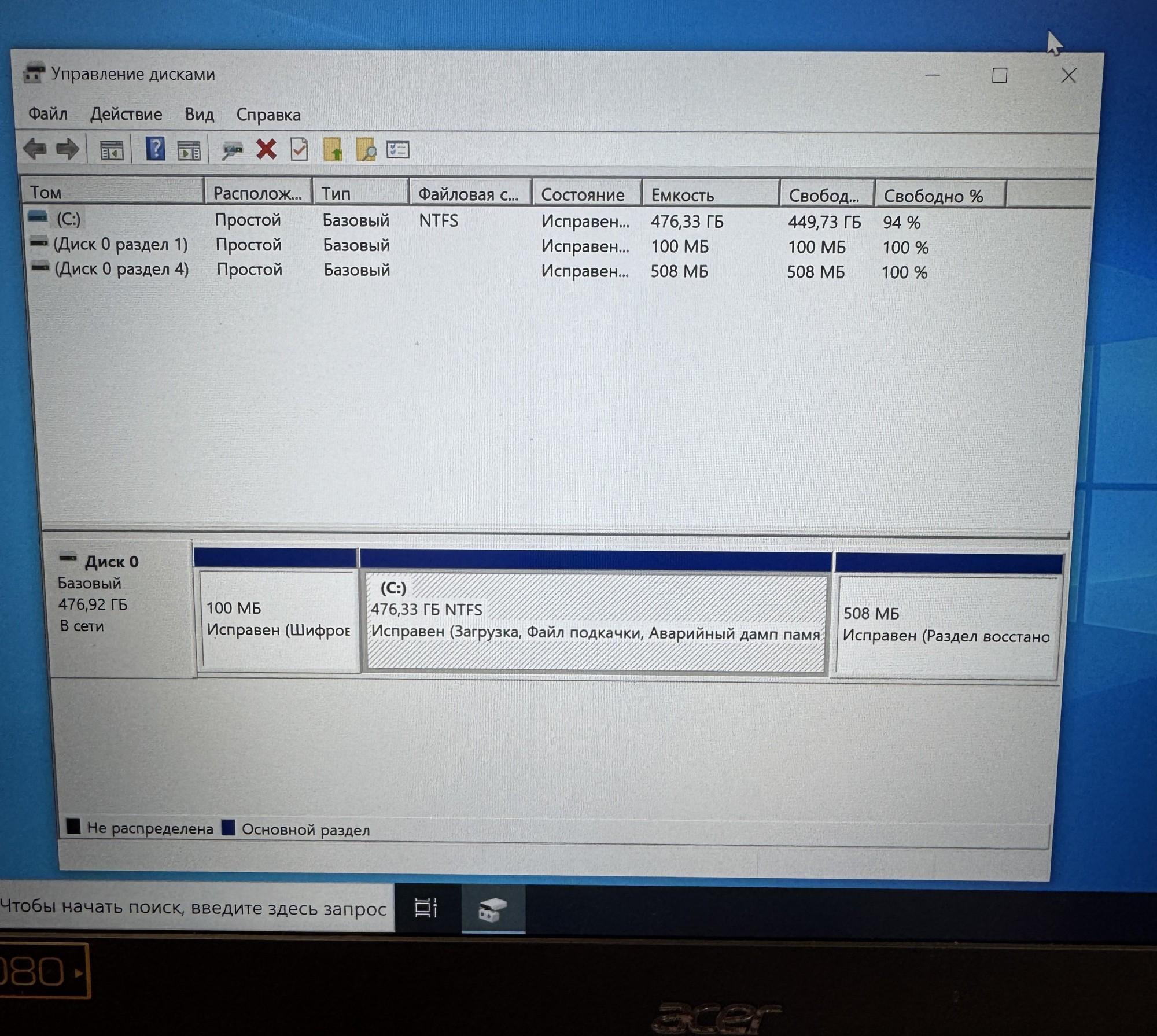The width and height of the screenshot is (1157, 1036).
Task: Click the Windows taskbar search box
Action: (197, 906)
